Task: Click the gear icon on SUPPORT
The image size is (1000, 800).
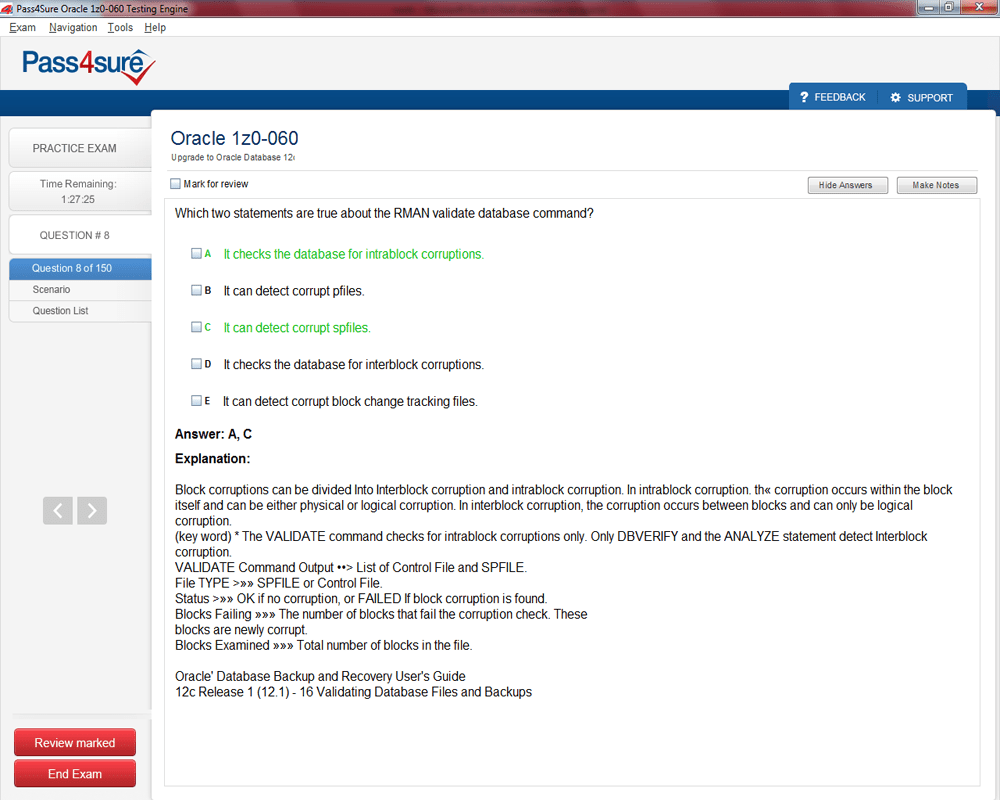Action: point(897,96)
